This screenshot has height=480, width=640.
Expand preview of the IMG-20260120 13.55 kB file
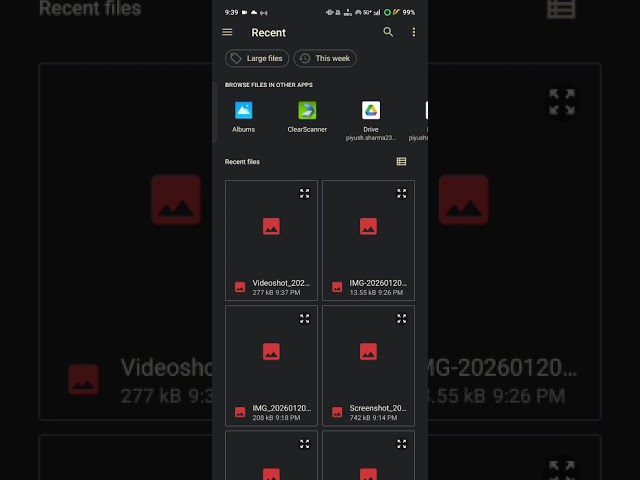(x=402, y=193)
